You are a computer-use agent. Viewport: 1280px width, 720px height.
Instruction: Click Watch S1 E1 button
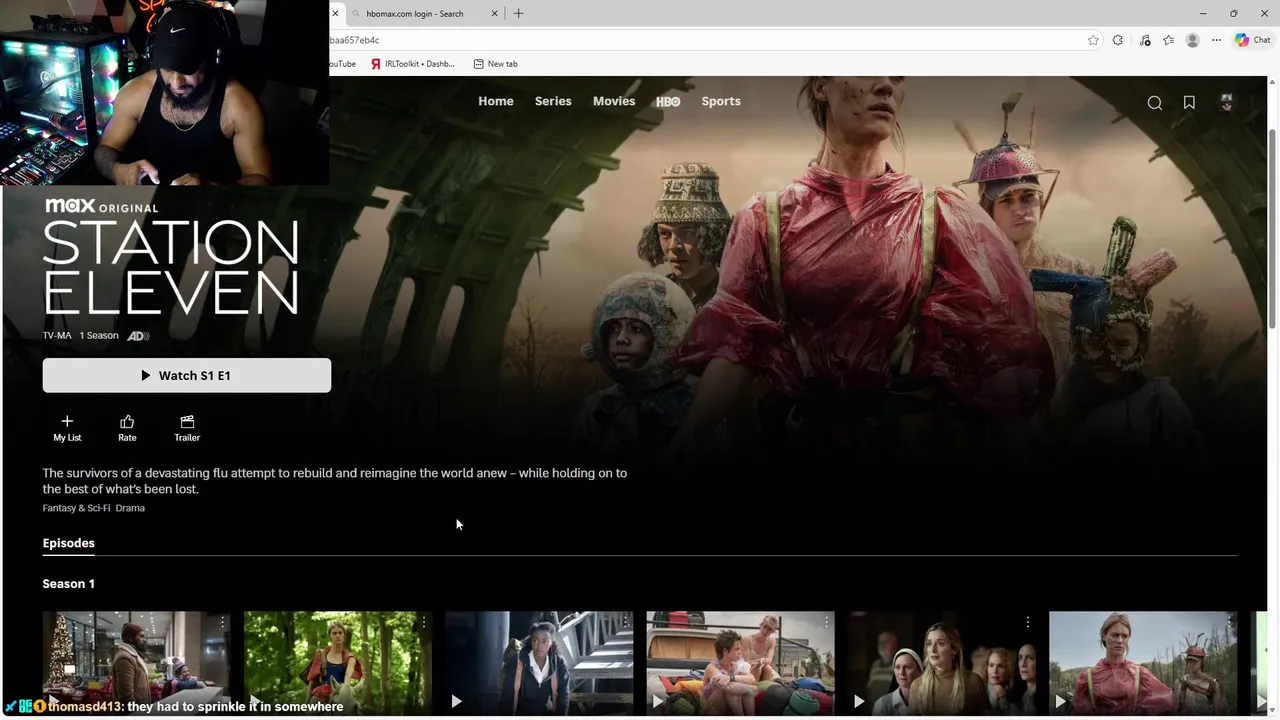pyautogui.click(x=187, y=375)
